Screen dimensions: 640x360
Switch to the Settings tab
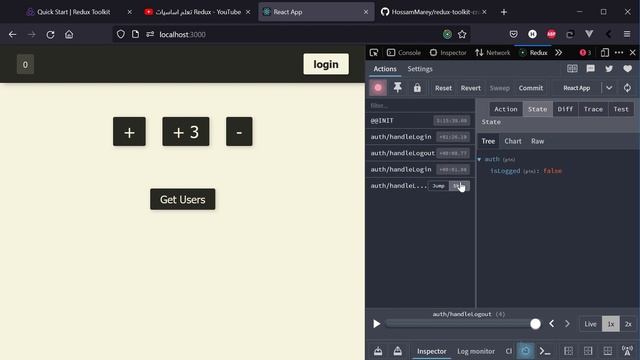[x=420, y=69]
